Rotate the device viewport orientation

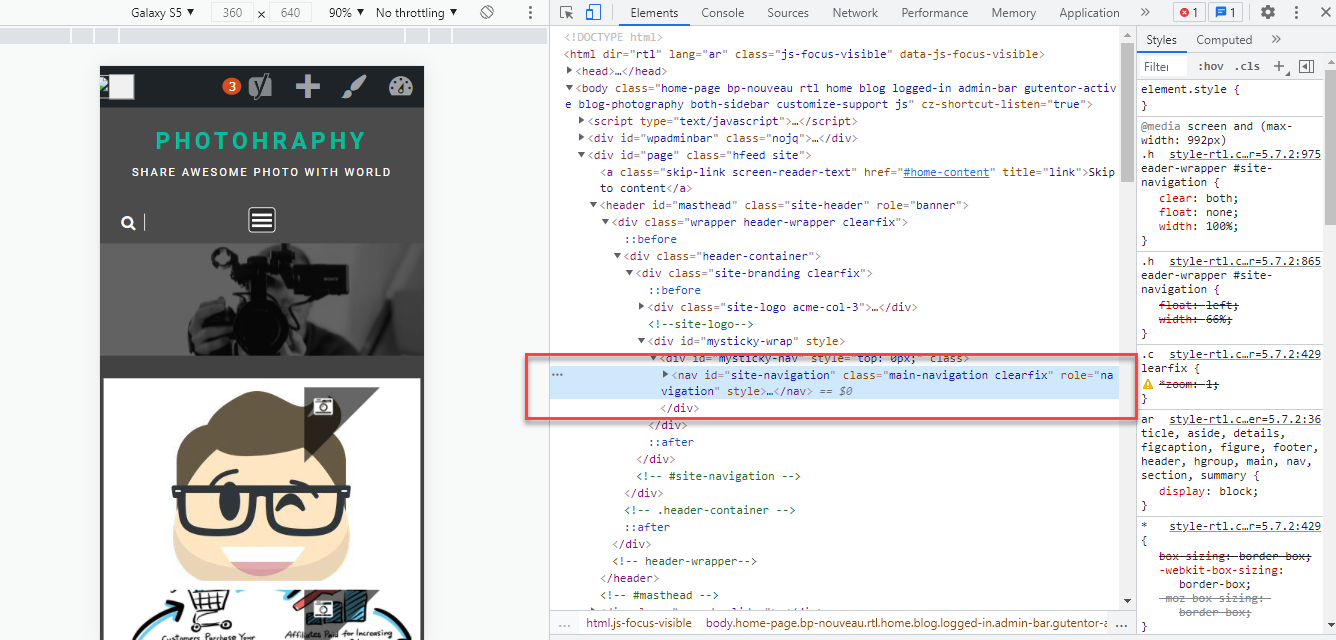pos(487,13)
